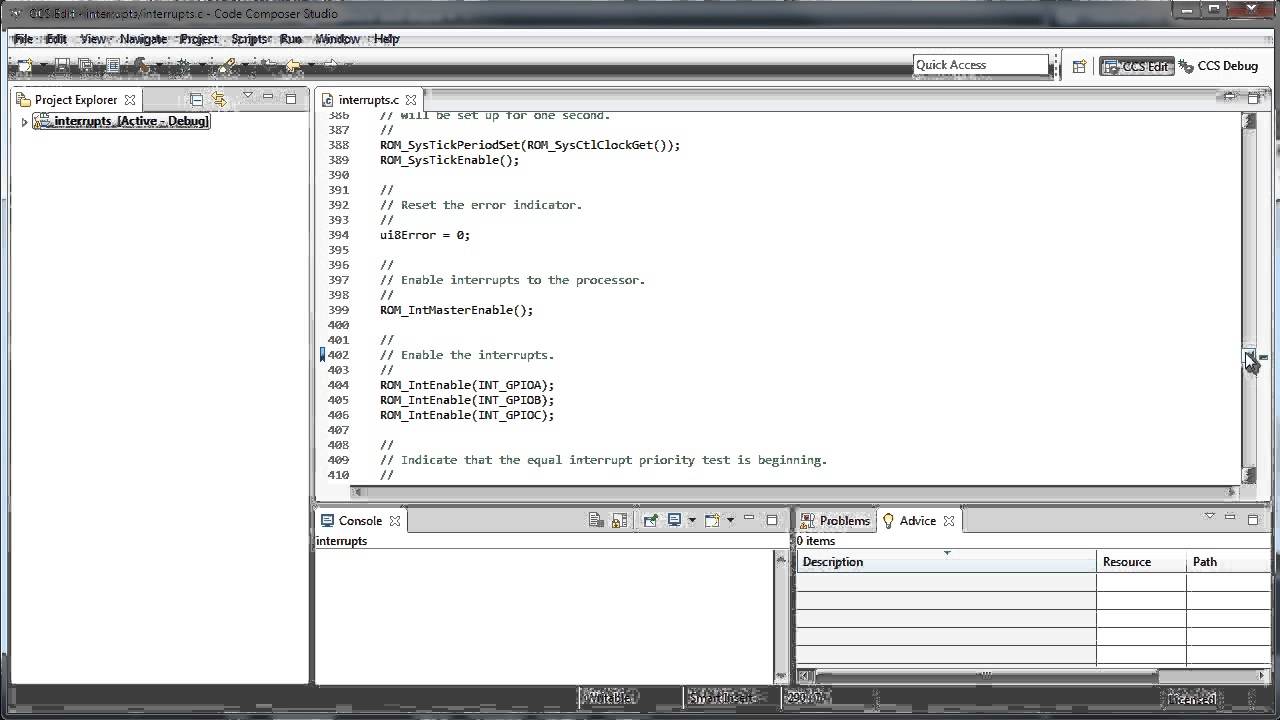Open the Scripts menu
The height and width of the screenshot is (720, 1280).
249,39
